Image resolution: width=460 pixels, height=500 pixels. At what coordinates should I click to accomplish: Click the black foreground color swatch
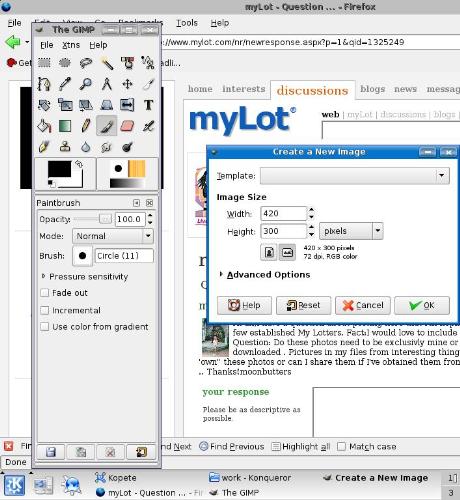coord(59,169)
